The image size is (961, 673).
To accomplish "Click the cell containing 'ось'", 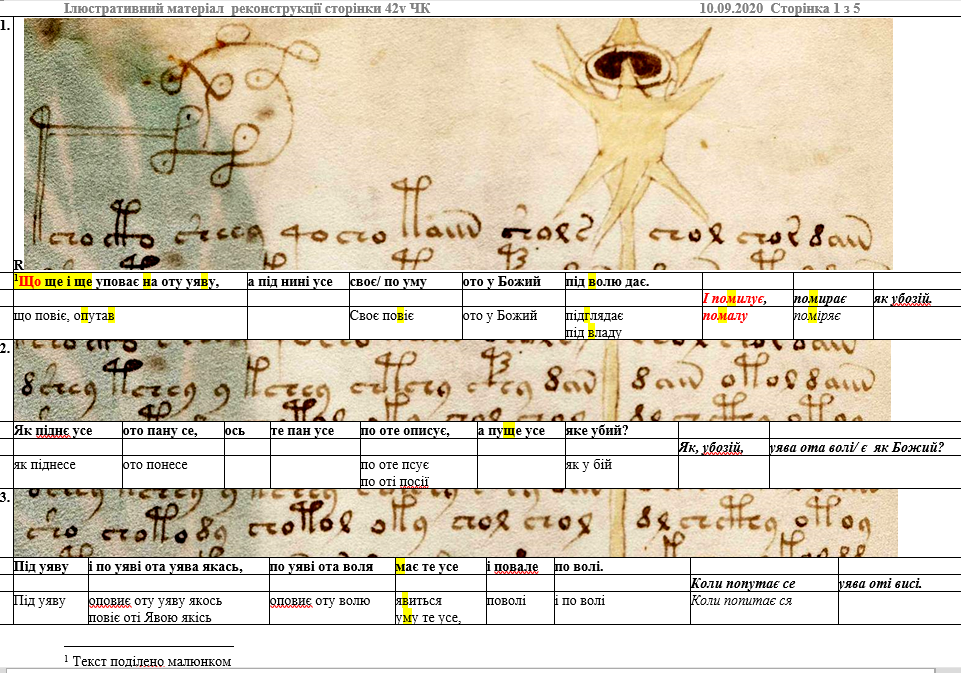I will 247,430.
